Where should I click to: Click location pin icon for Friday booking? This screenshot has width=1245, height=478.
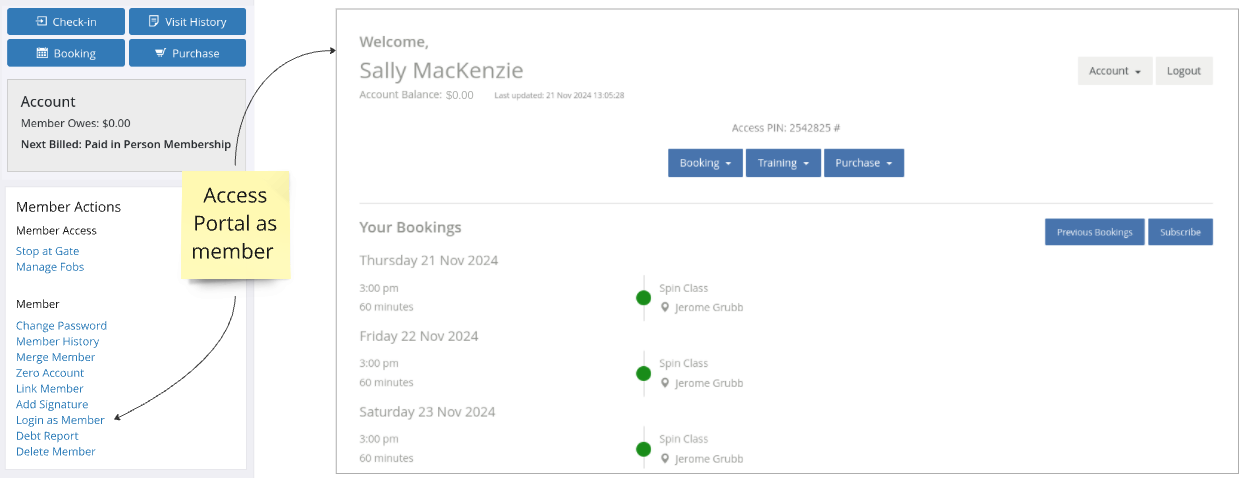coord(665,383)
